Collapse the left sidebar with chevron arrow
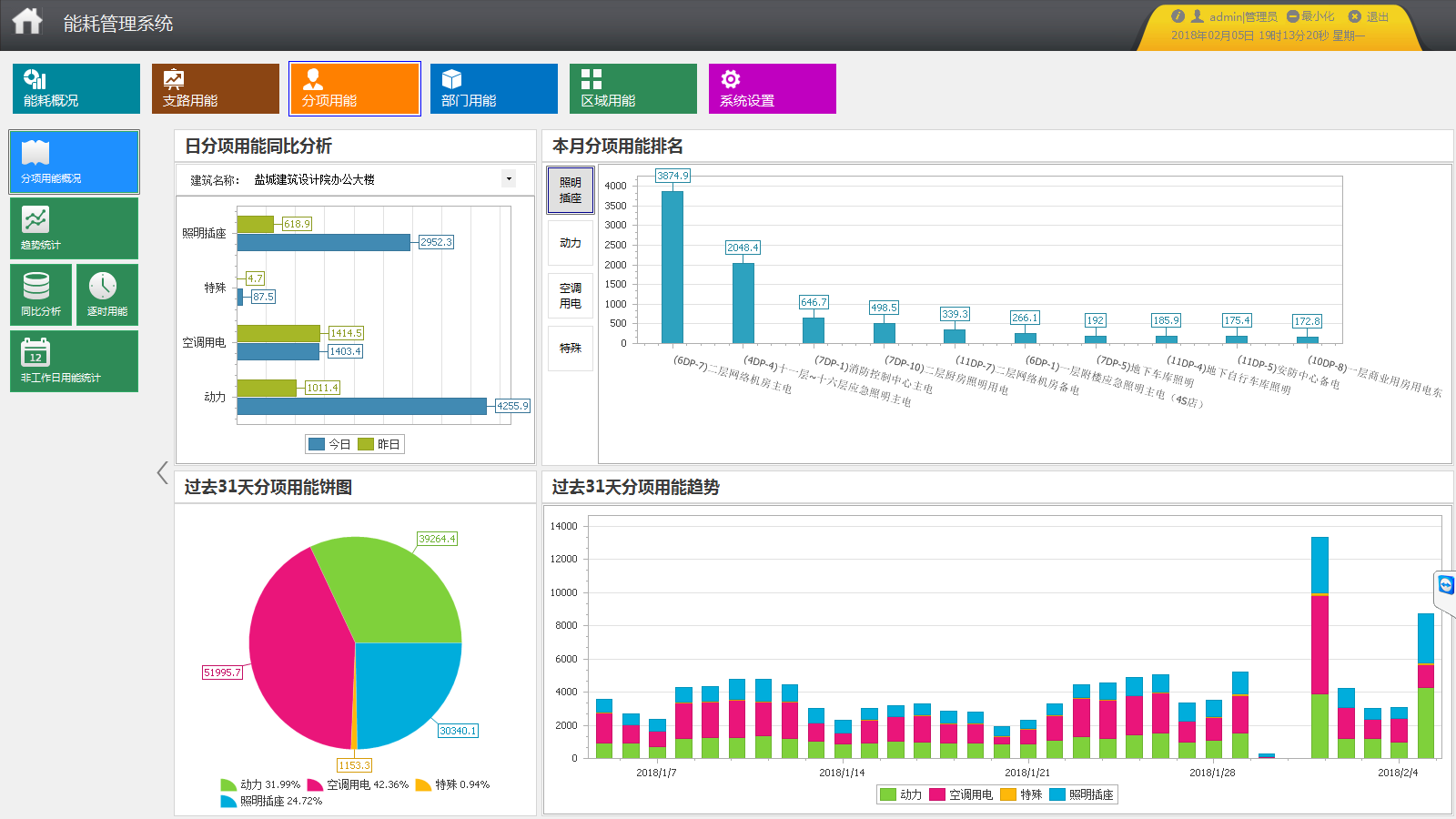 point(163,472)
